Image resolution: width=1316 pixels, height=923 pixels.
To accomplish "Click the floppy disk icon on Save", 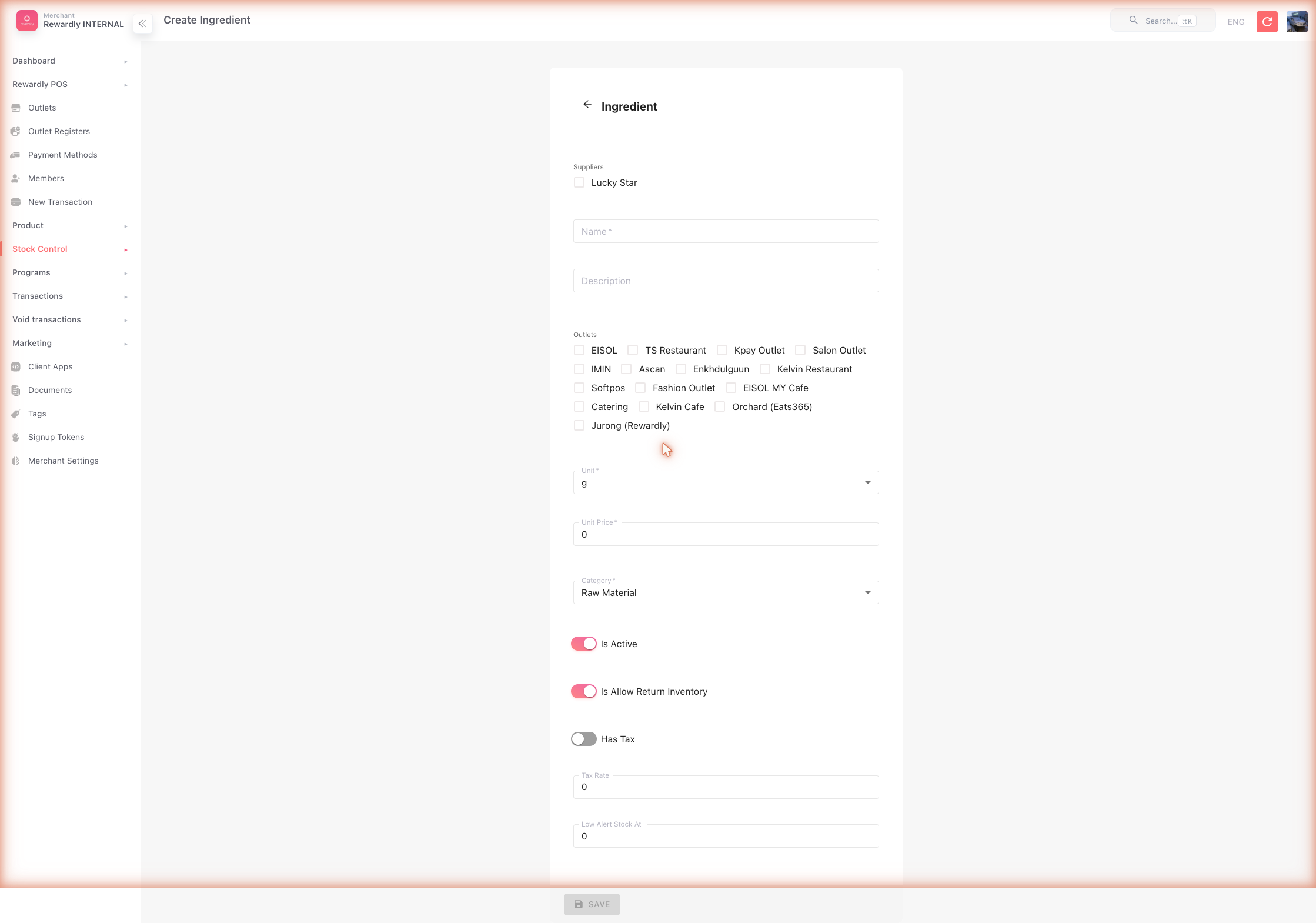I will tap(579, 904).
